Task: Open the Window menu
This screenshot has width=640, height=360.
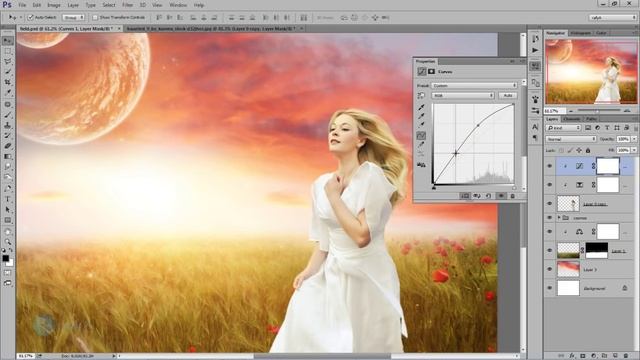Action: pyautogui.click(x=178, y=5)
